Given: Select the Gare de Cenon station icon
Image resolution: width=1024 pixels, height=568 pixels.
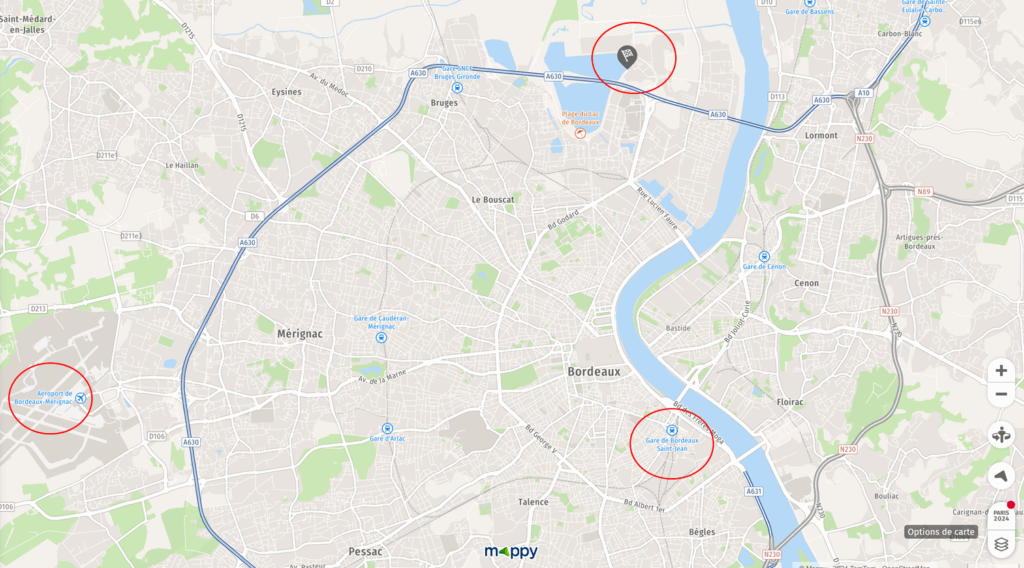Looking at the screenshot, I should click(x=764, y=257).
